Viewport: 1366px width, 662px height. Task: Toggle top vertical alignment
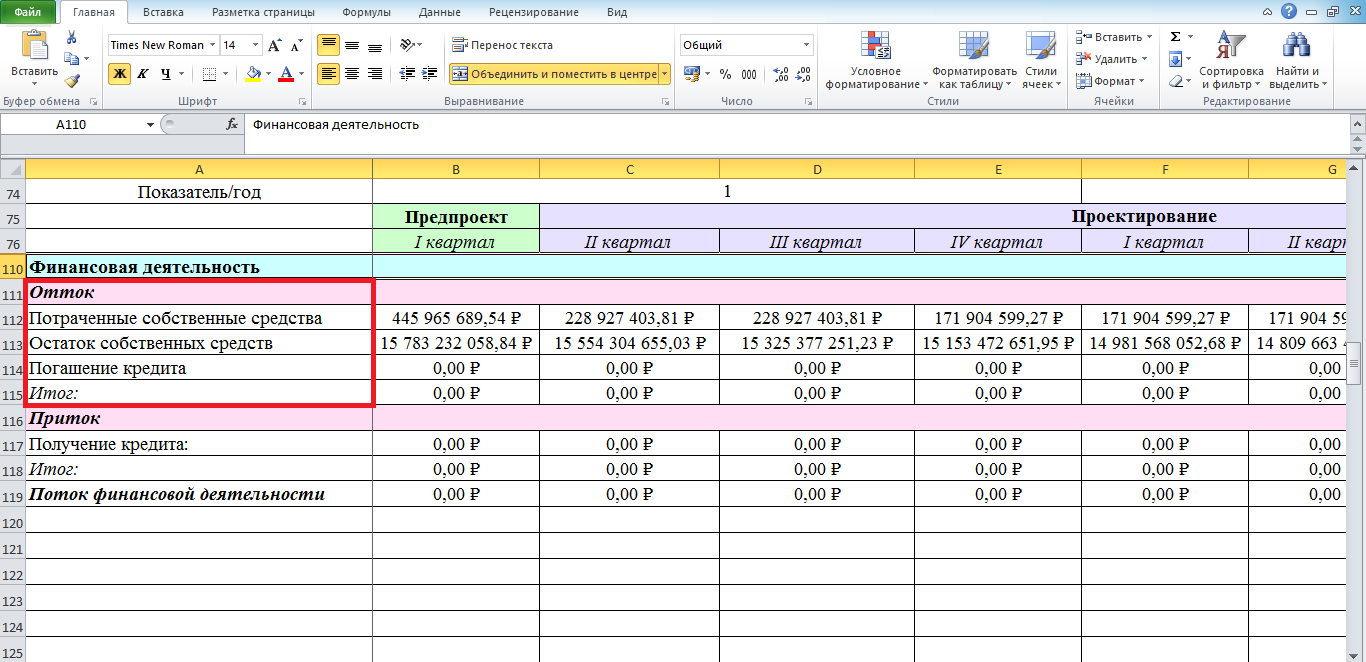(x=328, y=46)
